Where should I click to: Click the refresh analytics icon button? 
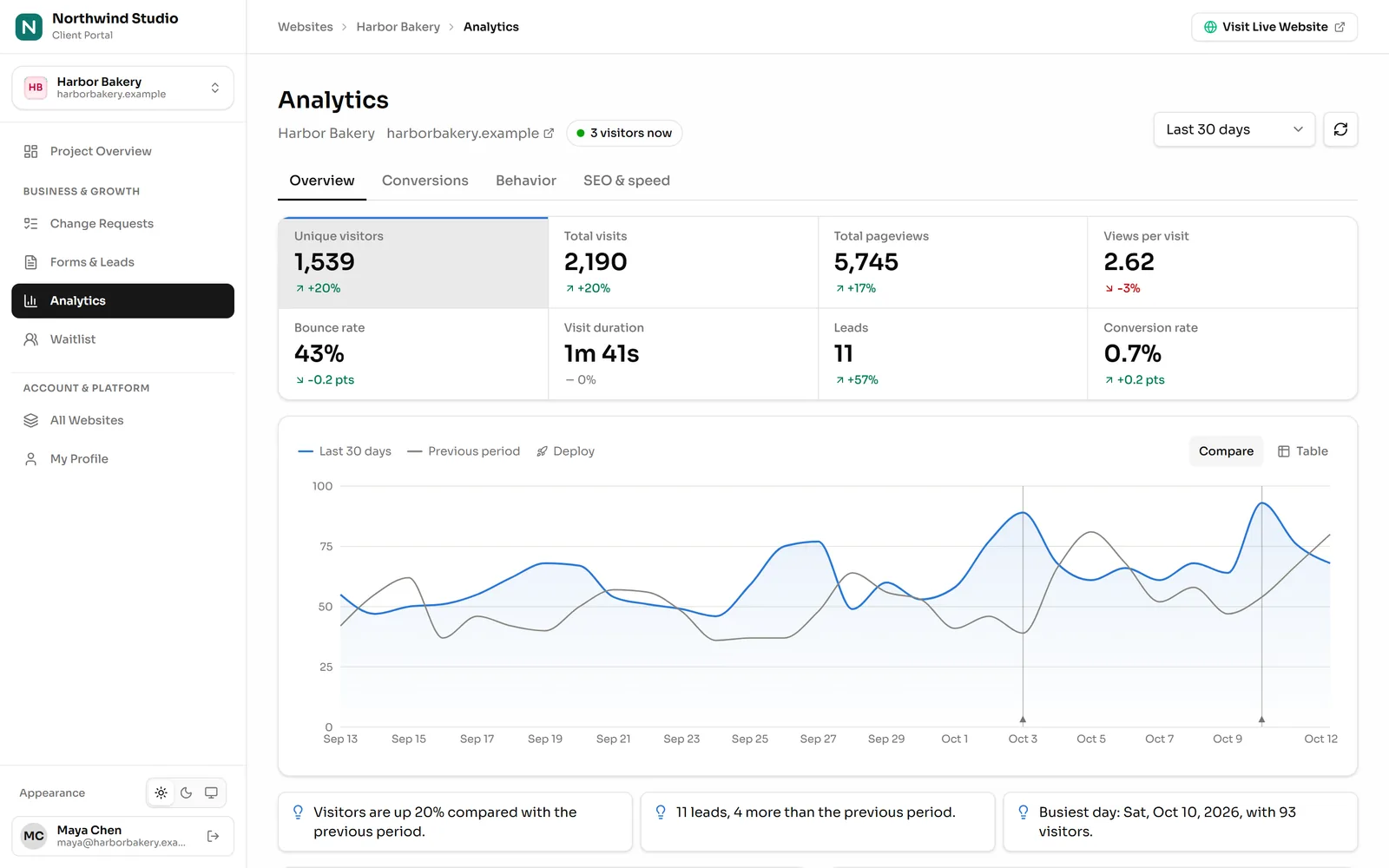[x=1340, y=129]
